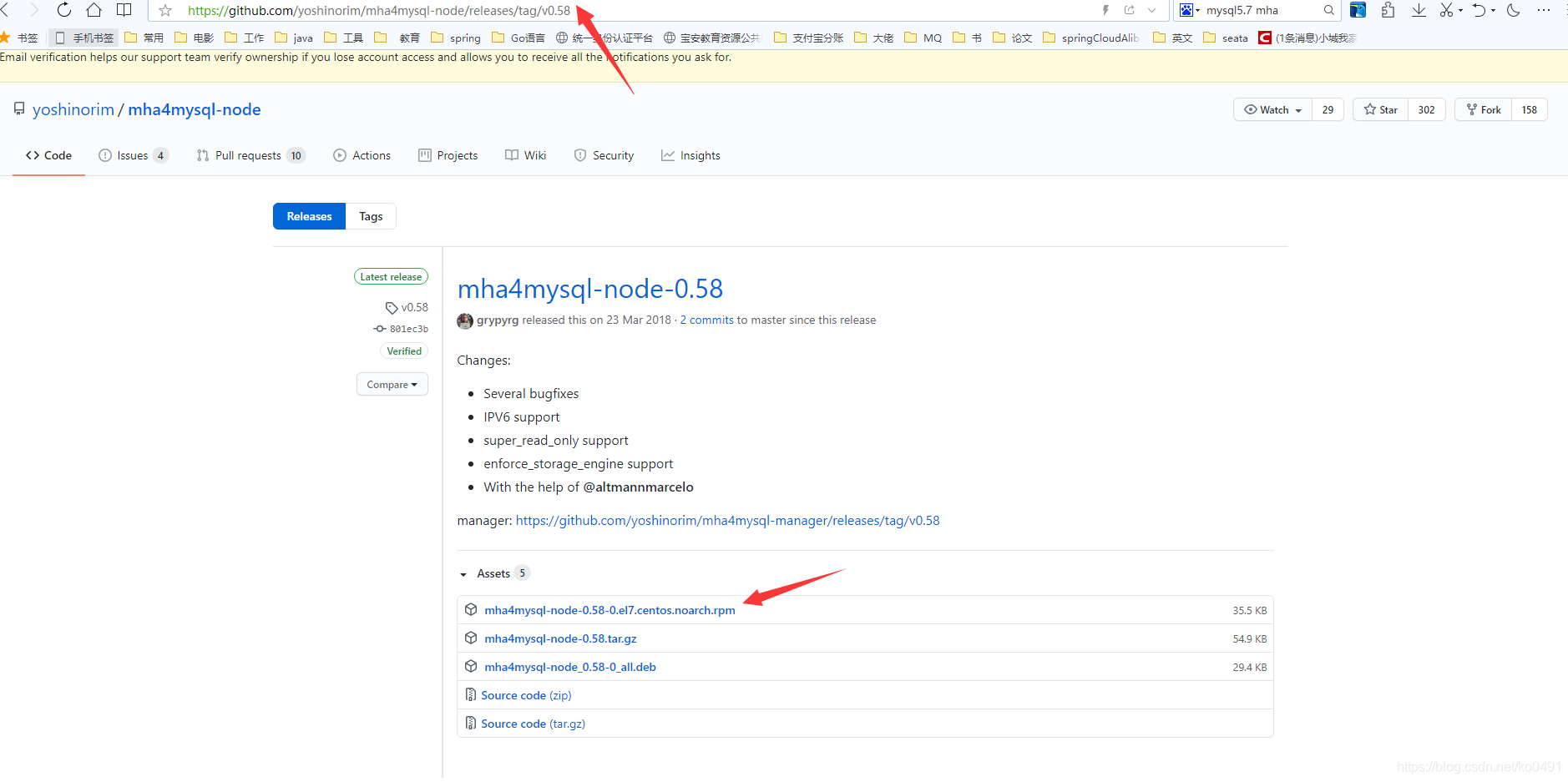Open the seata bookmarks folder

click(x=1226, y=38)
